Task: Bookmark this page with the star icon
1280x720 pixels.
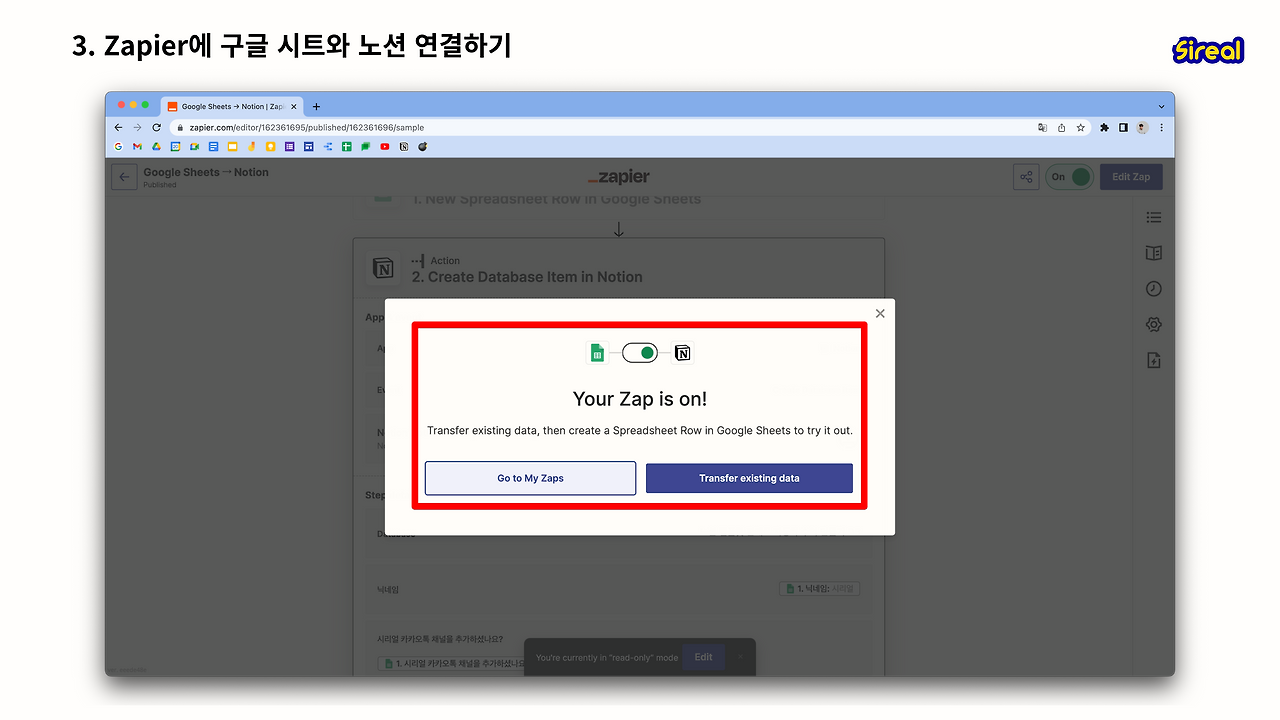Action: (1080, 128)
